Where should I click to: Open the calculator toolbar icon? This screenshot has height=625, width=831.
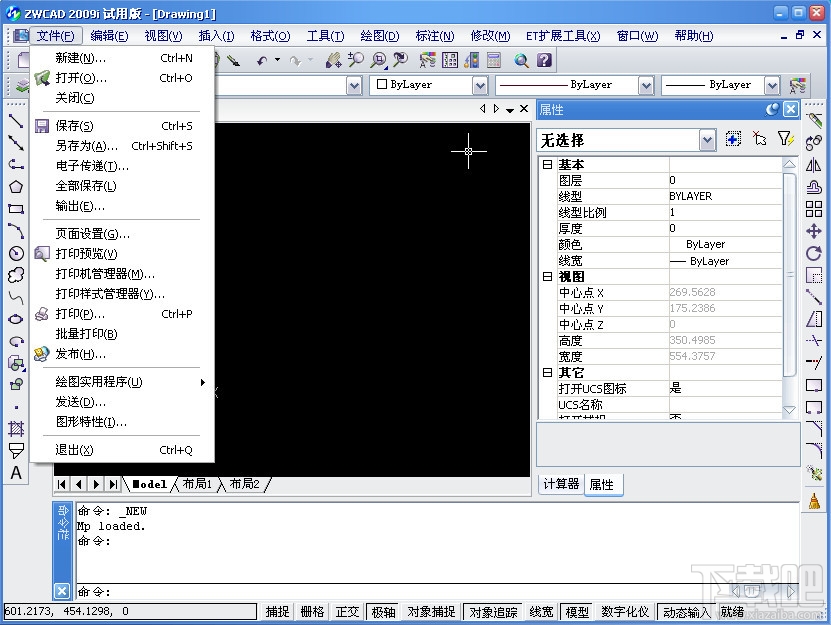pyautogui.click(x=494, y=61)
